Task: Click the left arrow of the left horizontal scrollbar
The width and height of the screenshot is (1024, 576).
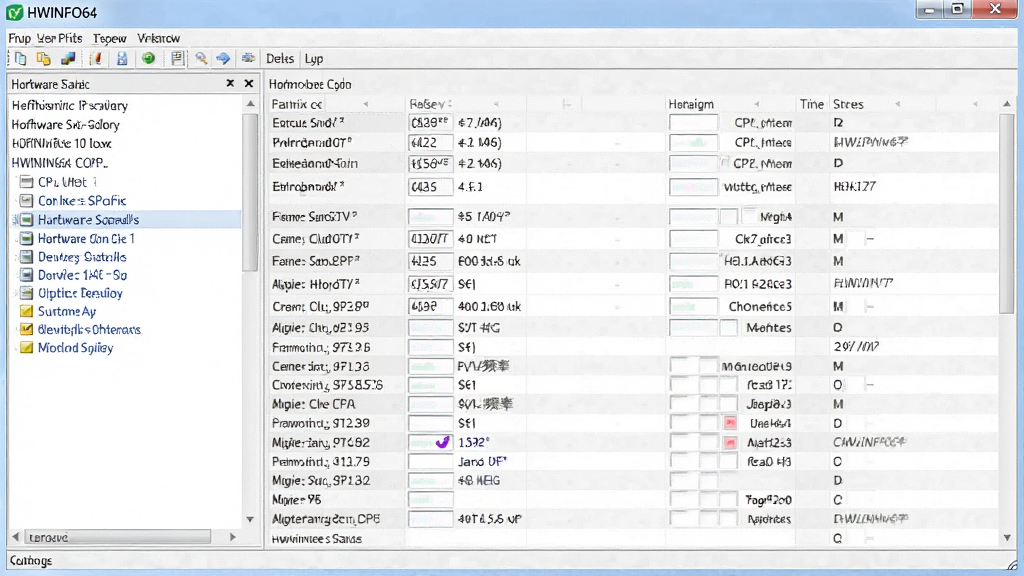Action: pos(16,537)
